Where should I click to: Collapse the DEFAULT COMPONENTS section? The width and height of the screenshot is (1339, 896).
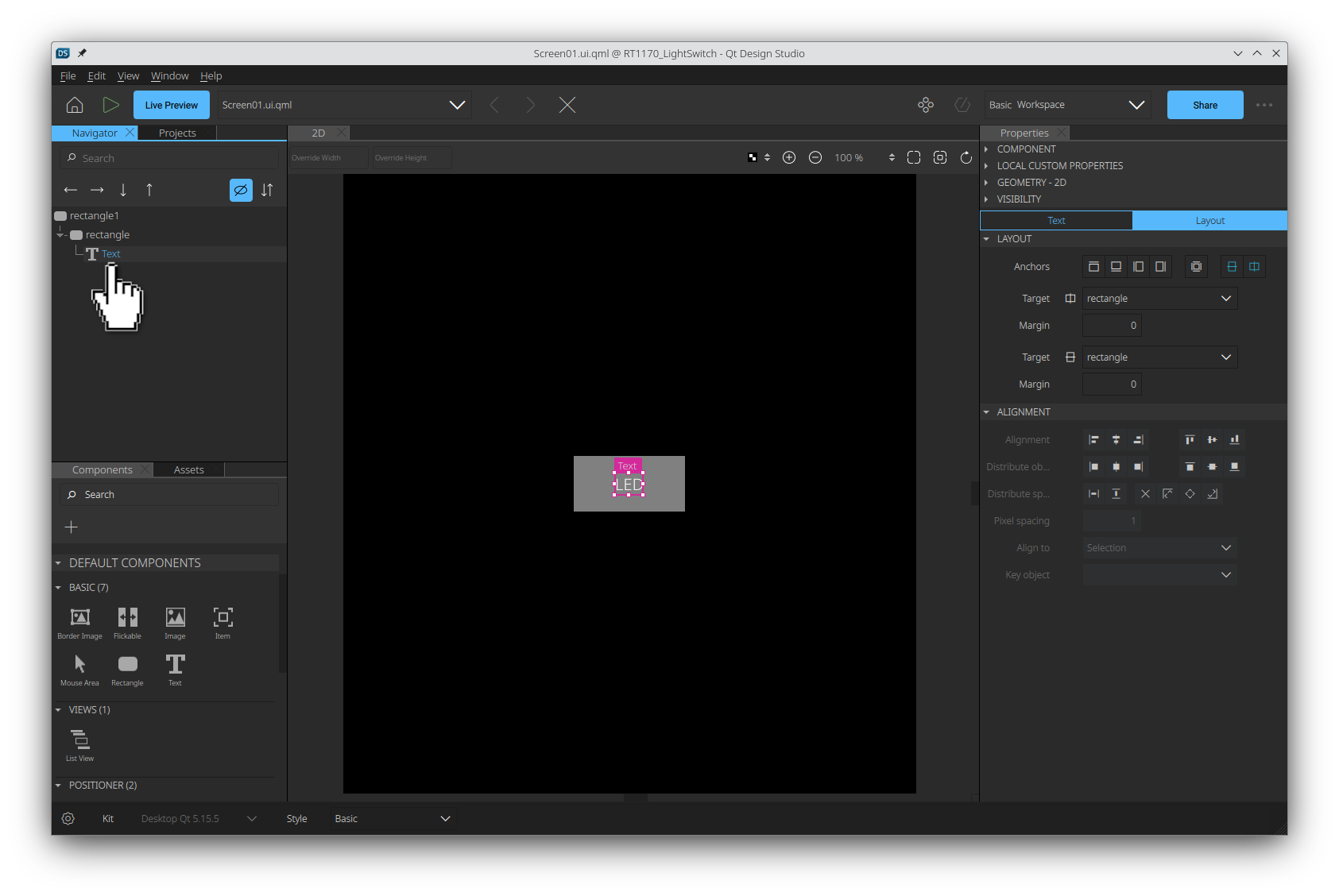click(x=58, y=562)
